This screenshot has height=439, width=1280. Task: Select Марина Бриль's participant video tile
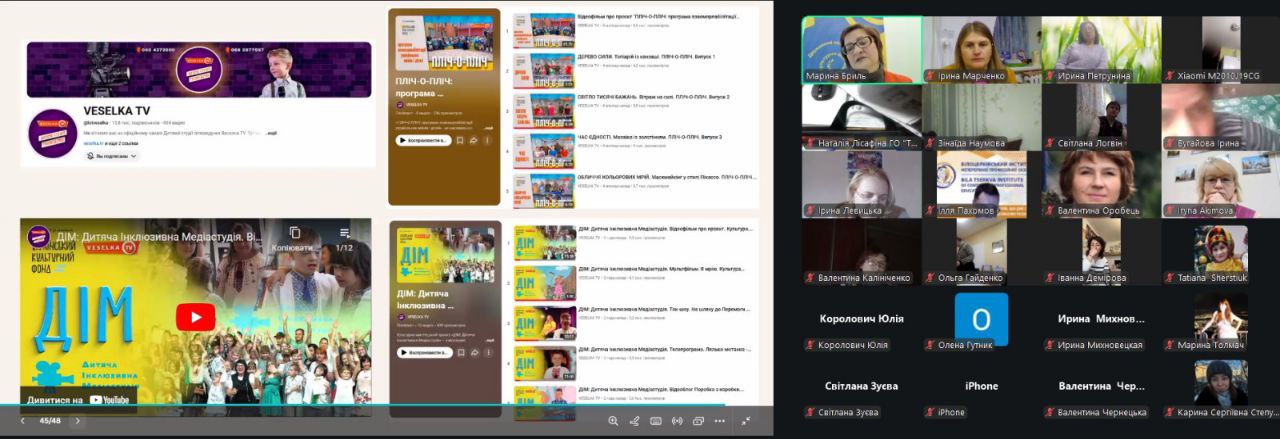point(860,49)
